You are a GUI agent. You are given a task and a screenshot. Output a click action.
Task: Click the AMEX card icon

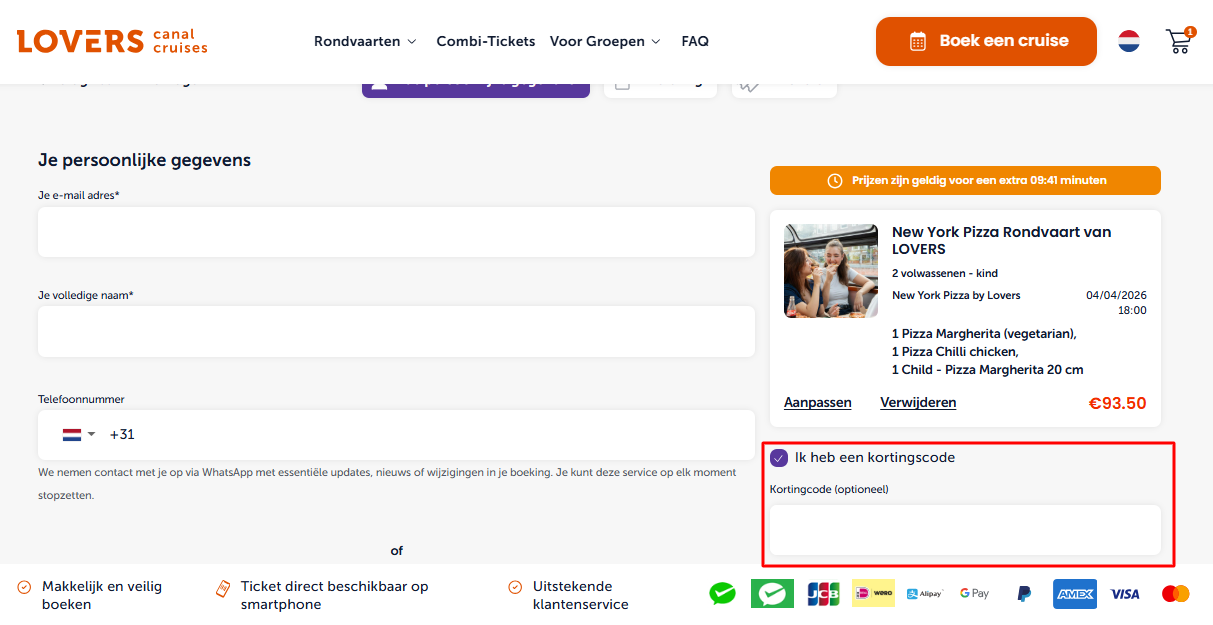coord(1074,594)
